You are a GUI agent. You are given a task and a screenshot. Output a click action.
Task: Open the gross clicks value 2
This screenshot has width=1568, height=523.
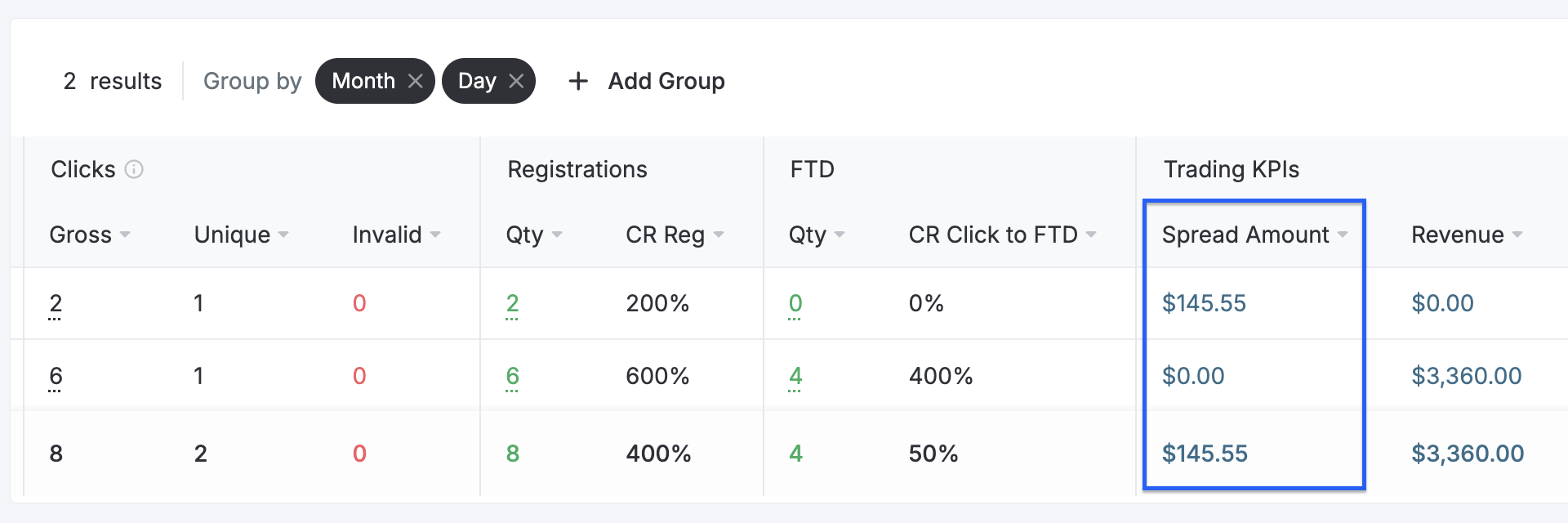click(x=56, y=303)
